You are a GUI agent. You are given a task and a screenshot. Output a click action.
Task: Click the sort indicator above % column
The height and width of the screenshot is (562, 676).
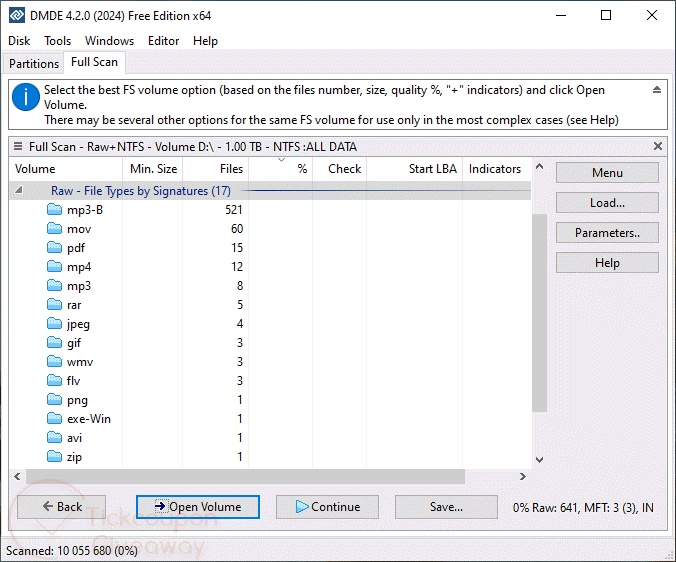[x=281, y=160]
